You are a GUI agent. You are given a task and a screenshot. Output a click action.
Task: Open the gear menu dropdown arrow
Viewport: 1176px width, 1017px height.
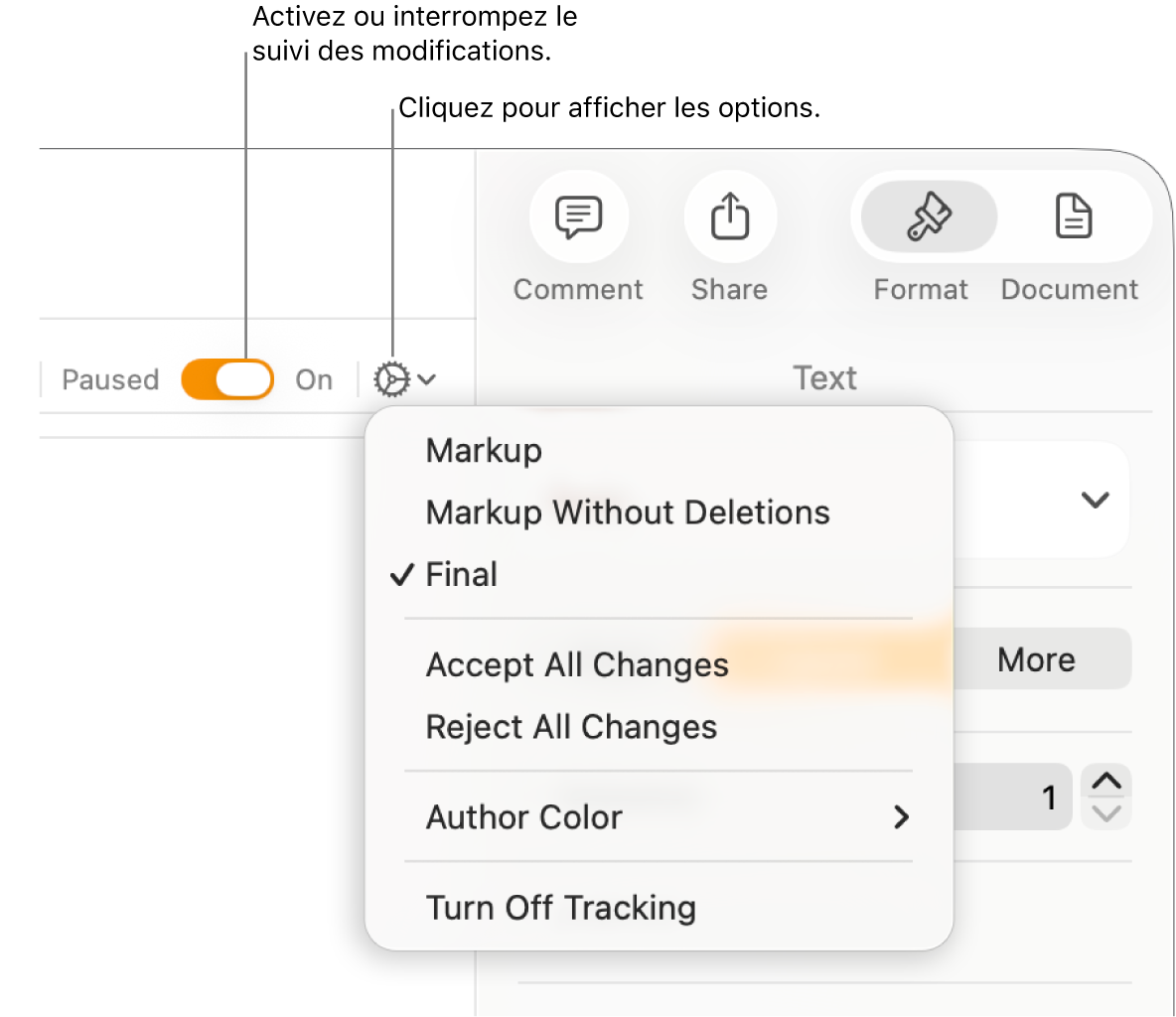(x=425, y=378)
